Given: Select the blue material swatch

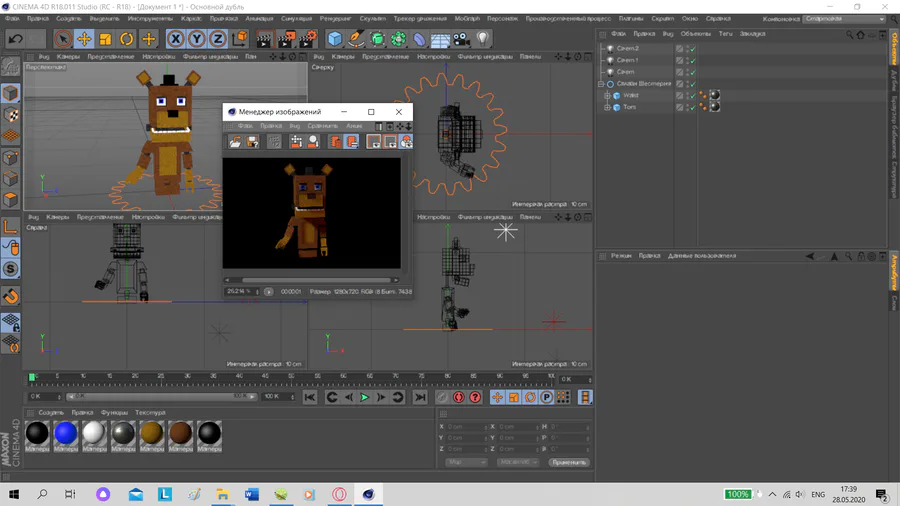Looking at the screenshot, I should pos(65,433).
